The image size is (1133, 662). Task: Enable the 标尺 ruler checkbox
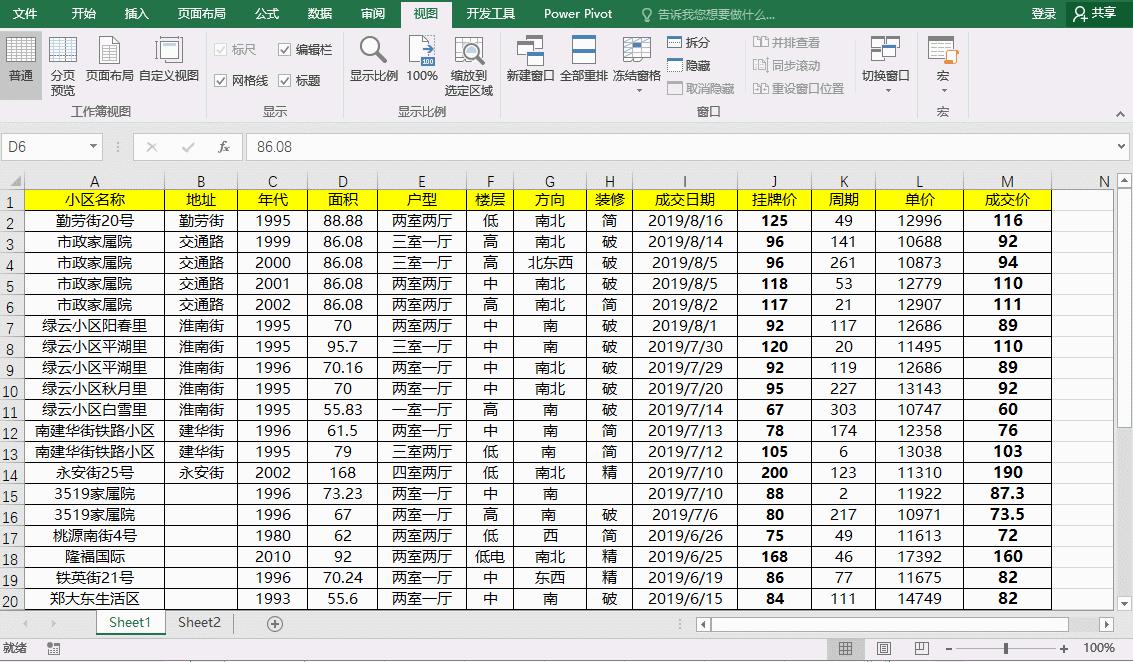pyautogui.click(x=240, y=49)
